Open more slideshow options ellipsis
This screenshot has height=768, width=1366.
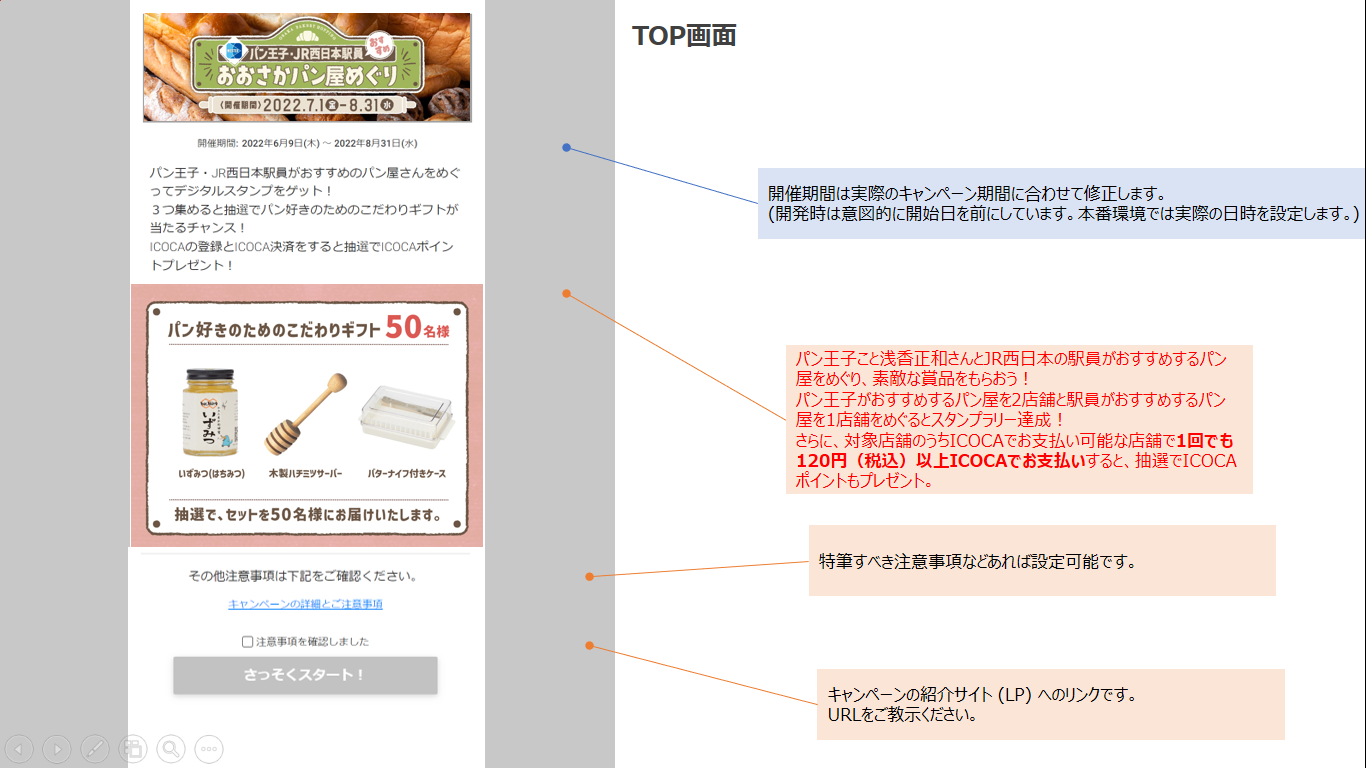tap(209, 749)
